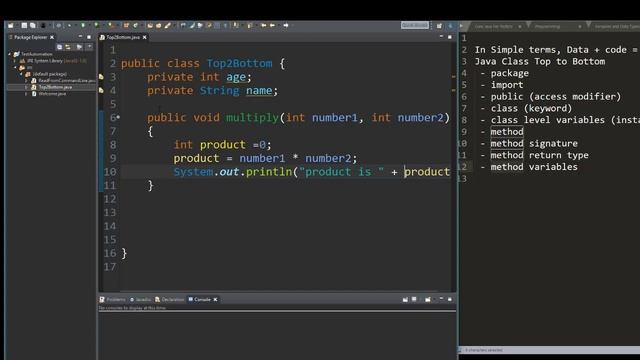Viewport: 640px width, 360px height.
Task: Click the Open Console icon in Console view
Action: (x=428, y=300)
